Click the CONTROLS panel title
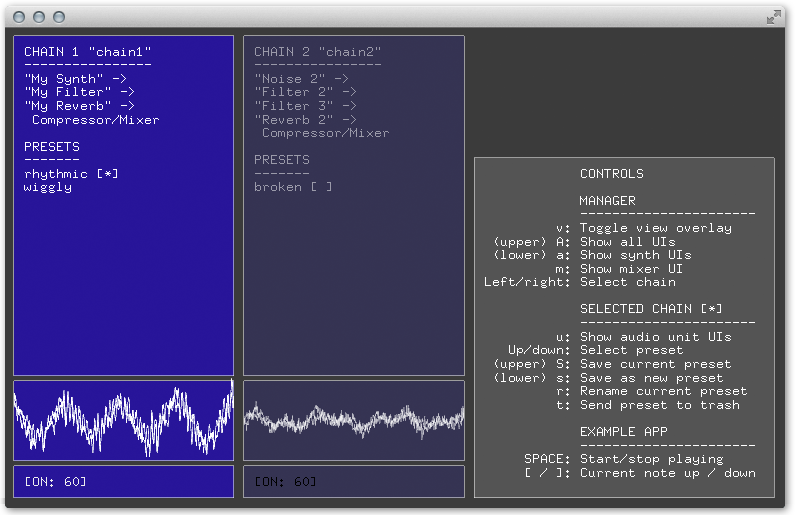Image resolution: width=809 pixels, height=526 pixels. click(x=612, y=174)
